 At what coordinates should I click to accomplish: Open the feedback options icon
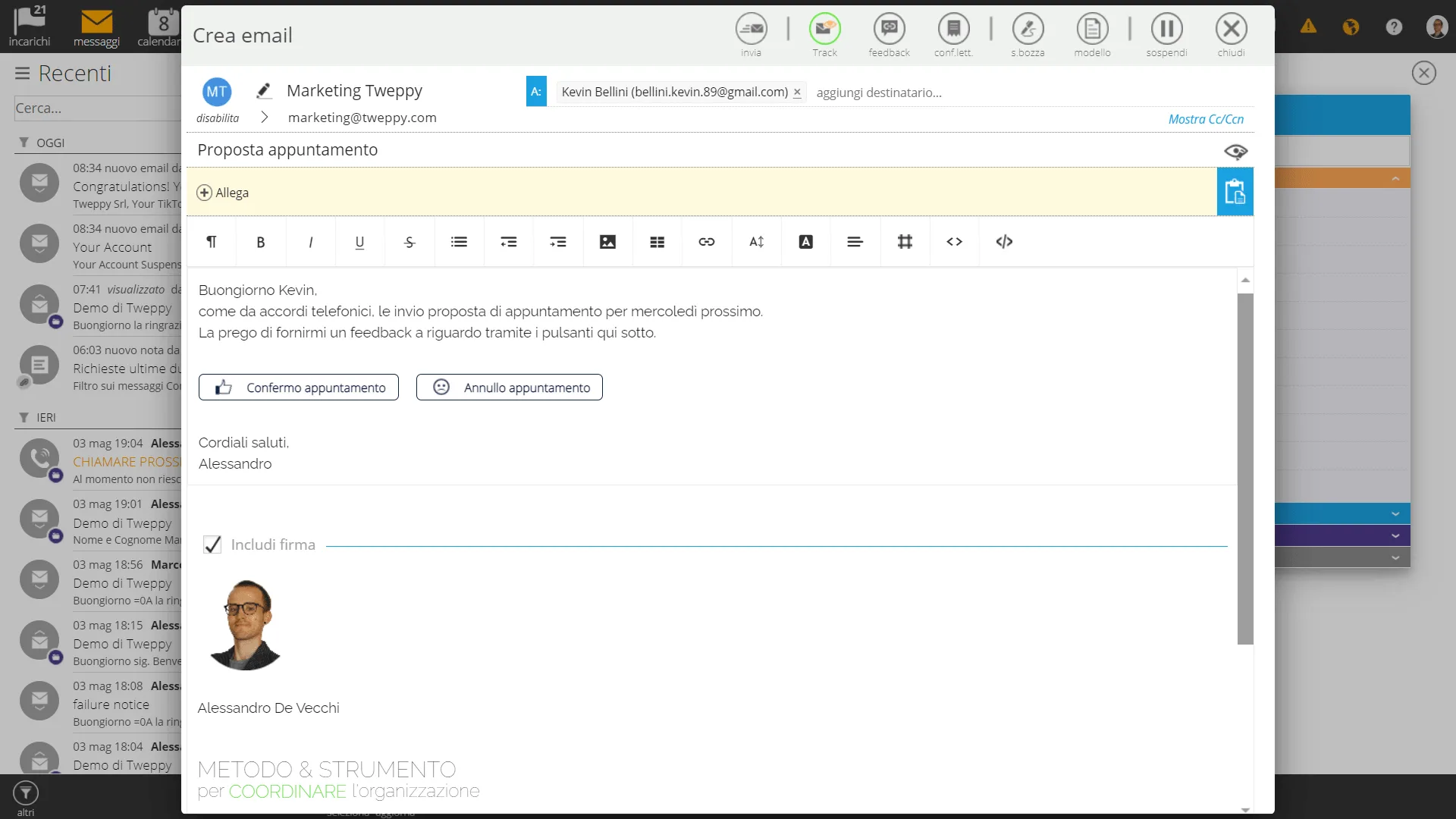pos(889,36)
